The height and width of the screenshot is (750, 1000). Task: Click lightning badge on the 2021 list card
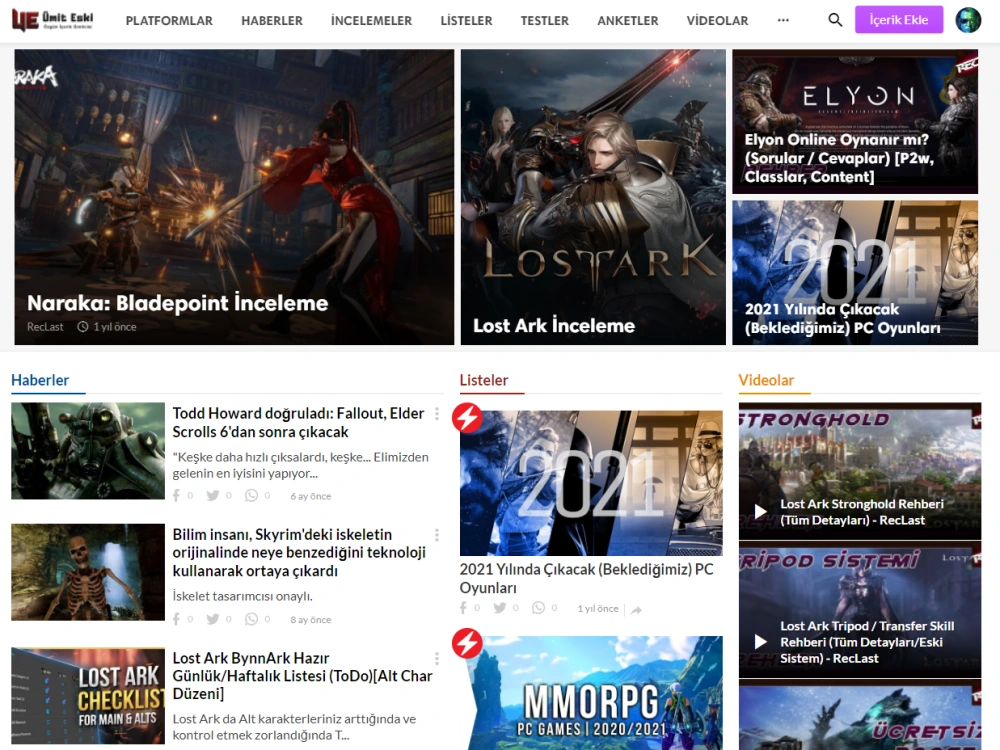coord(467,418)
